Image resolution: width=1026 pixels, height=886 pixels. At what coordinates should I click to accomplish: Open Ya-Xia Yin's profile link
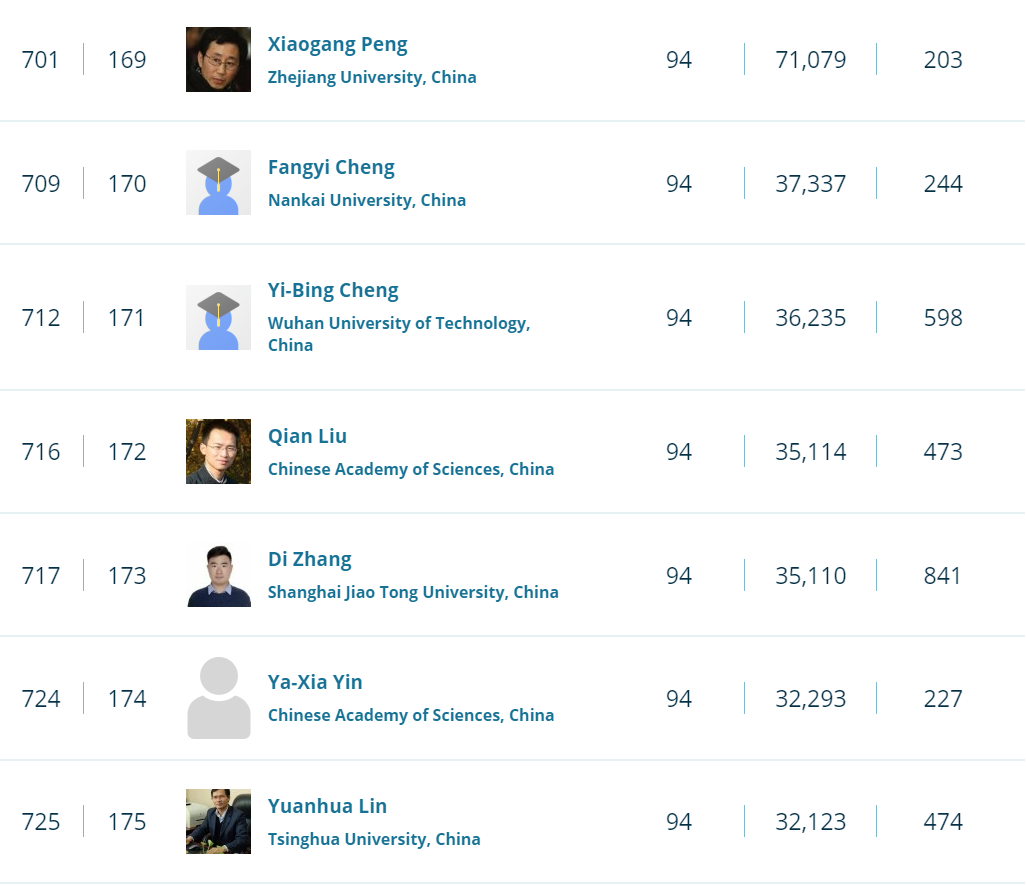[x=315, y=683]
